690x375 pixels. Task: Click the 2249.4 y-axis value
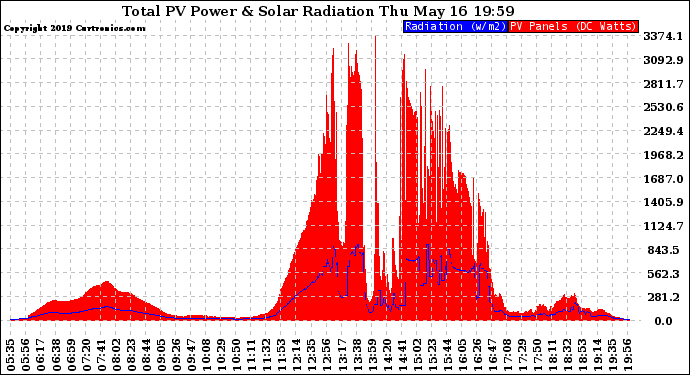coord(664,131)
